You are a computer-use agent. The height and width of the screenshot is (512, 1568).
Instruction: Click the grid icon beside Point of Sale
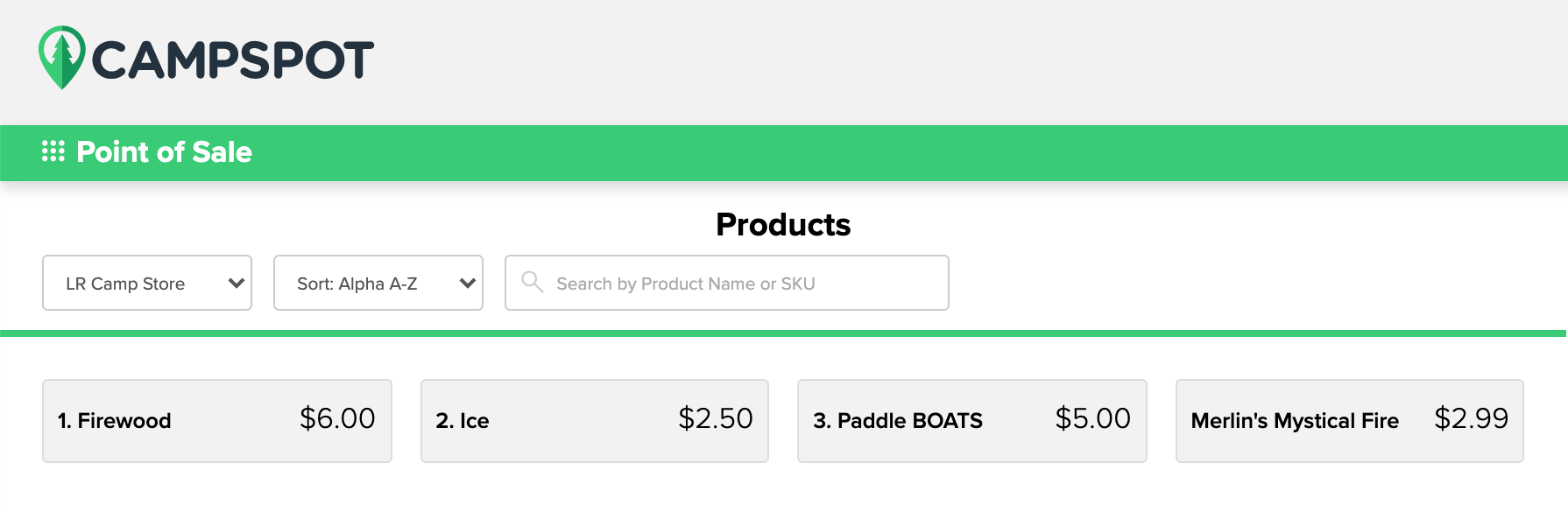pyautogui.click(x=53, y=151)
